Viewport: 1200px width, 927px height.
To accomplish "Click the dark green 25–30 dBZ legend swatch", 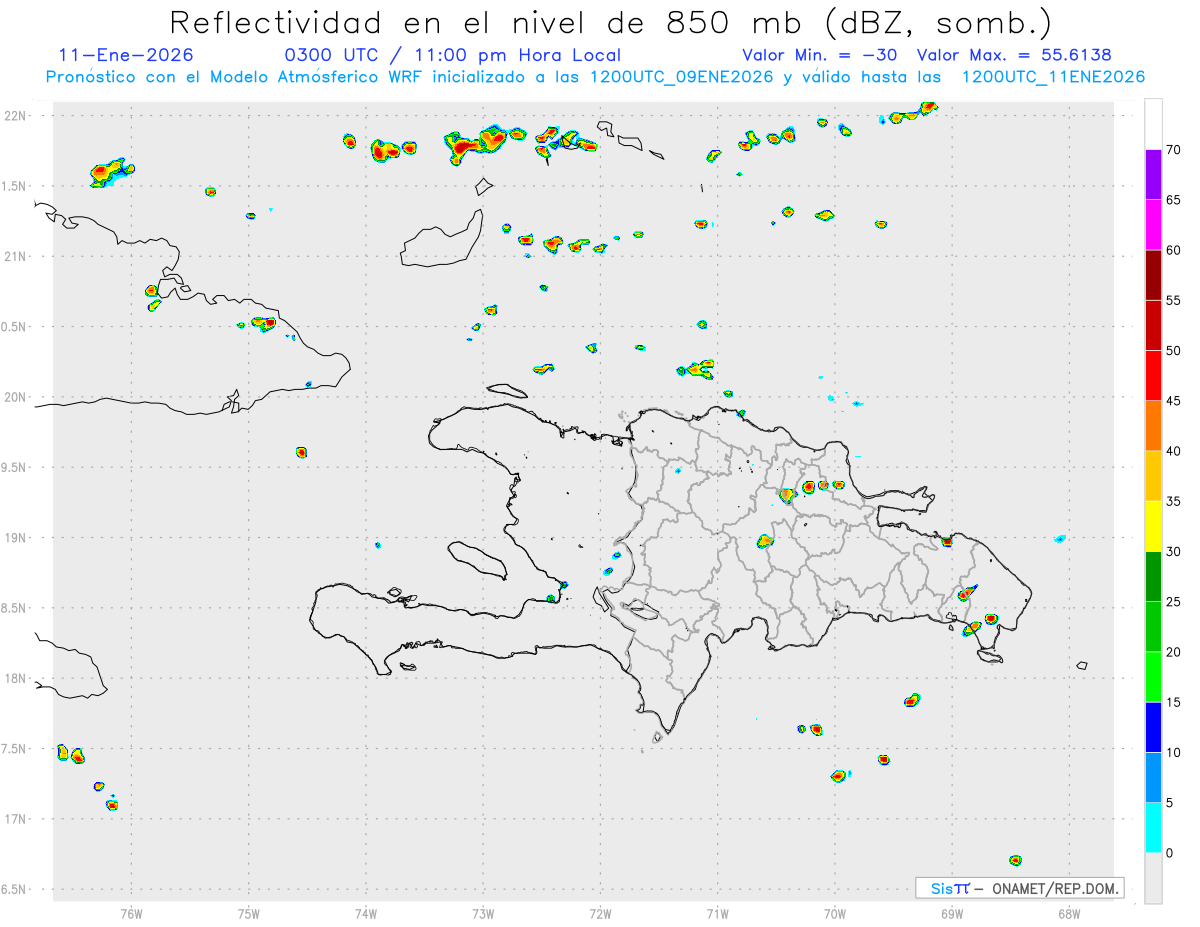I will coord(1153,577).
